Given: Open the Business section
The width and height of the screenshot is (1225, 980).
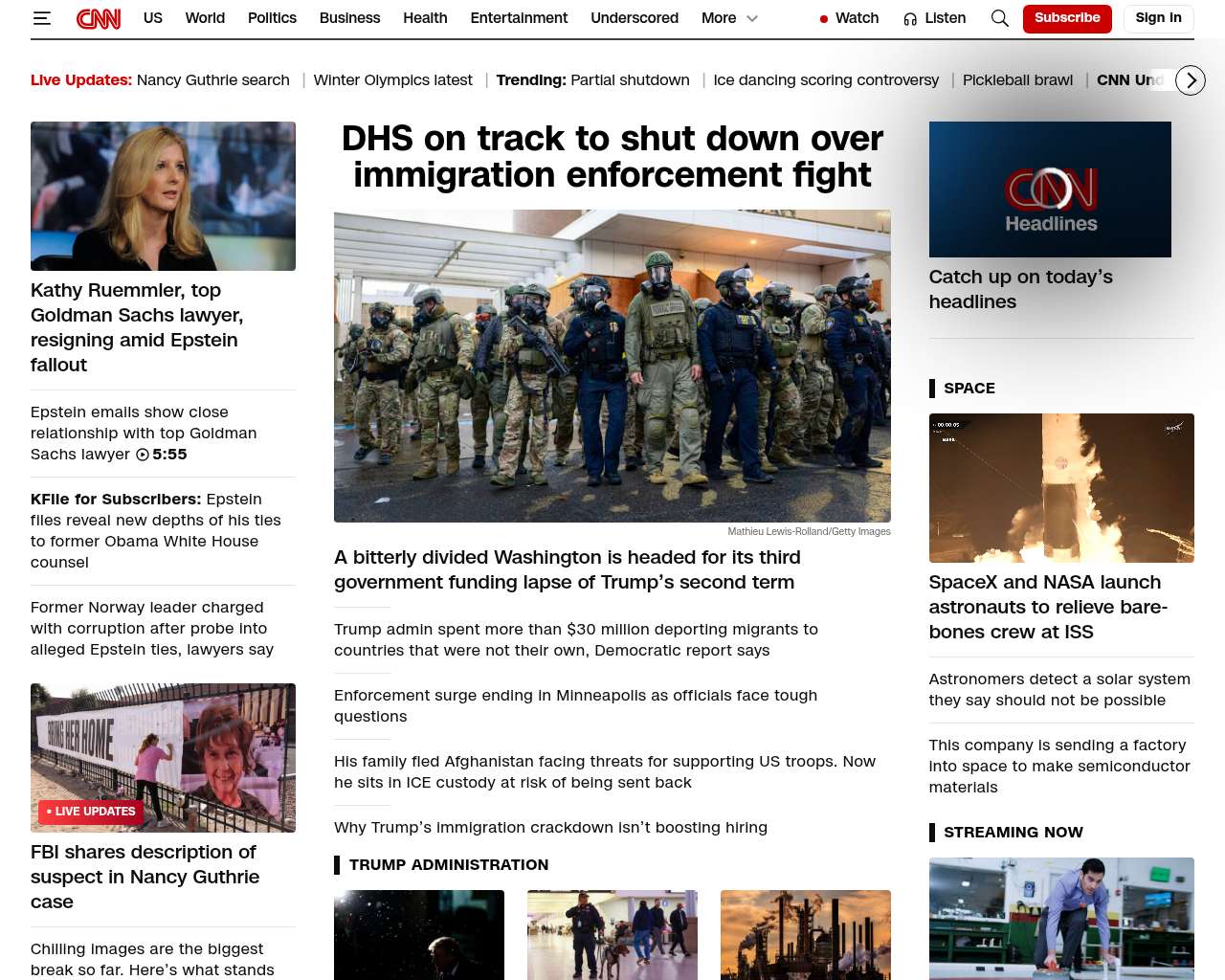Looking at the screenshot, I should tap(350, 18).
